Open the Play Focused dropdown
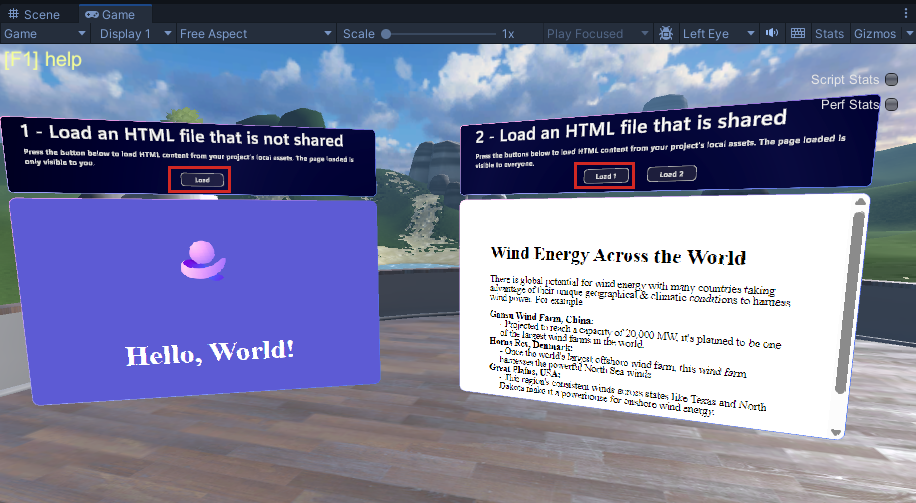The width and height of the screenshot is (916, 503). point(596,34)
